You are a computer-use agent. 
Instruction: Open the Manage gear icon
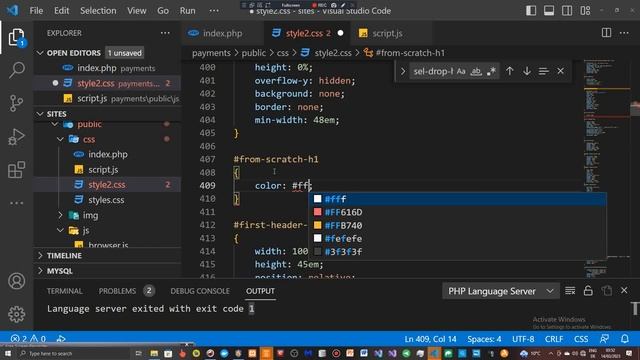[16, 314]
